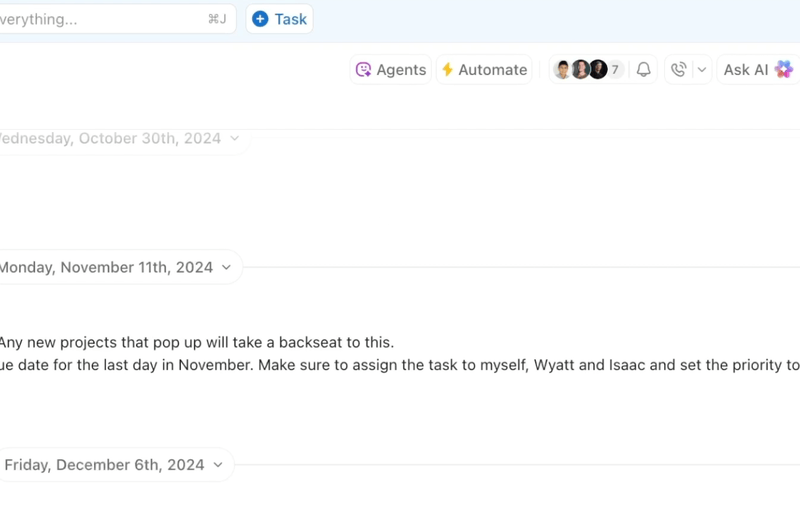
Task: Click the third member avatar
Action: 598,70
